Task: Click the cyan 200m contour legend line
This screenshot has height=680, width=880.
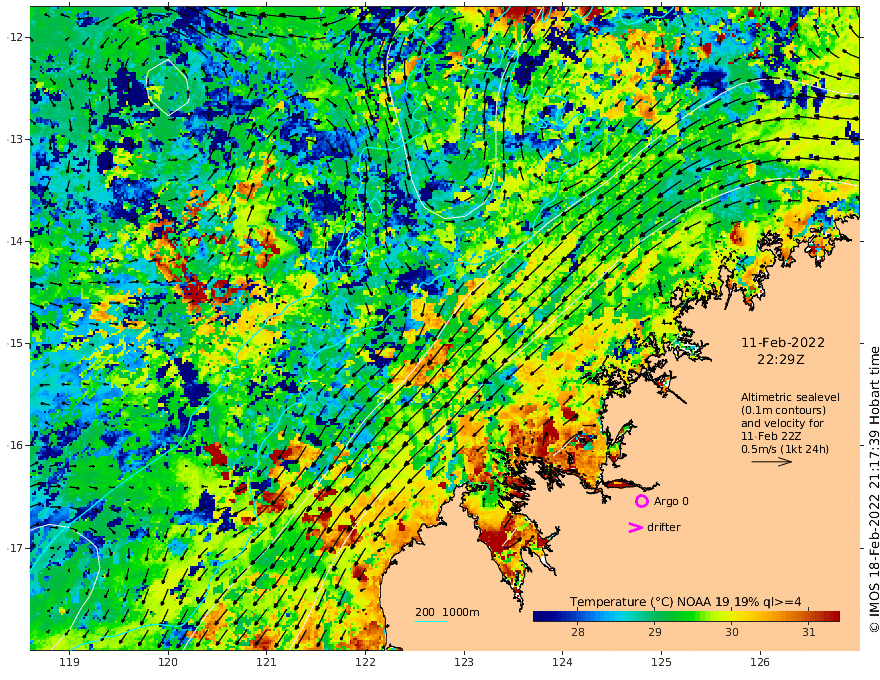Action: point(431,621)
